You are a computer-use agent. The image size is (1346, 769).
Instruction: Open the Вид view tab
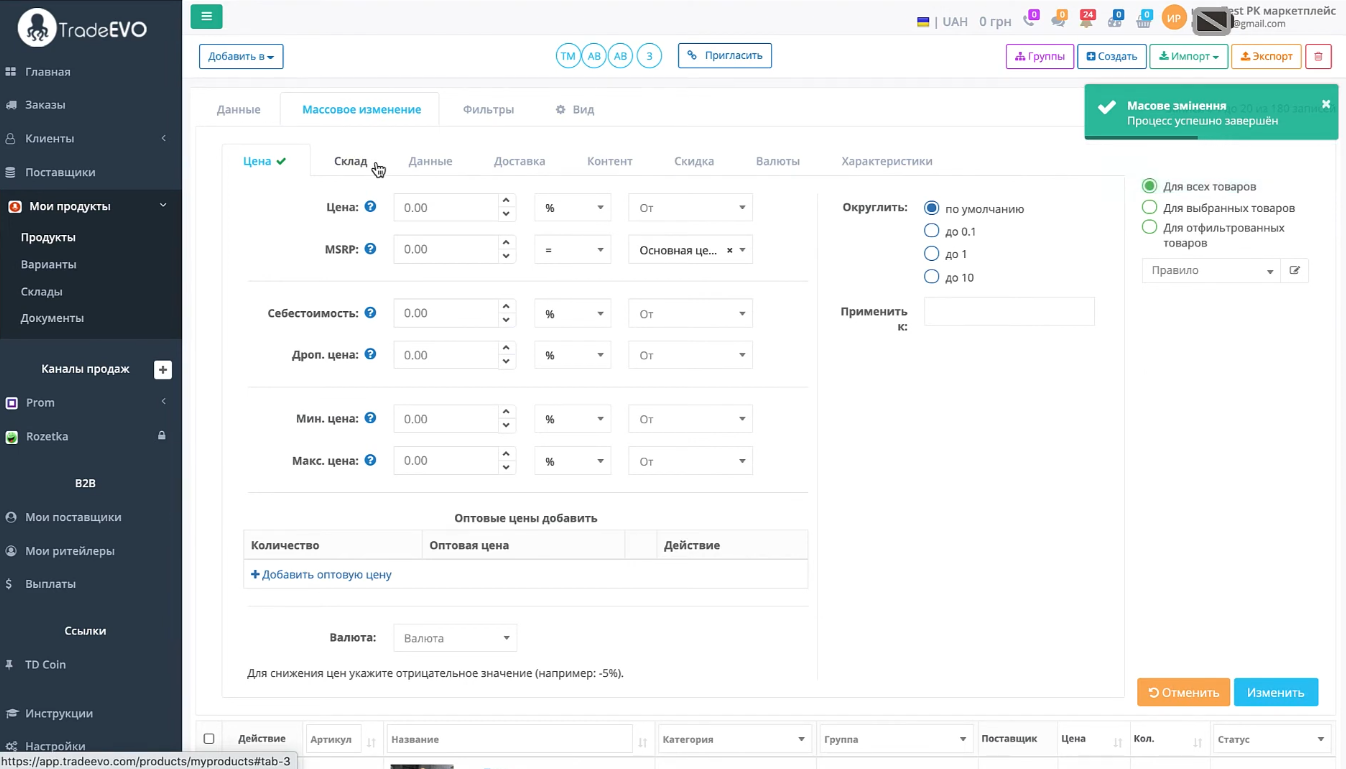point(575,109)
